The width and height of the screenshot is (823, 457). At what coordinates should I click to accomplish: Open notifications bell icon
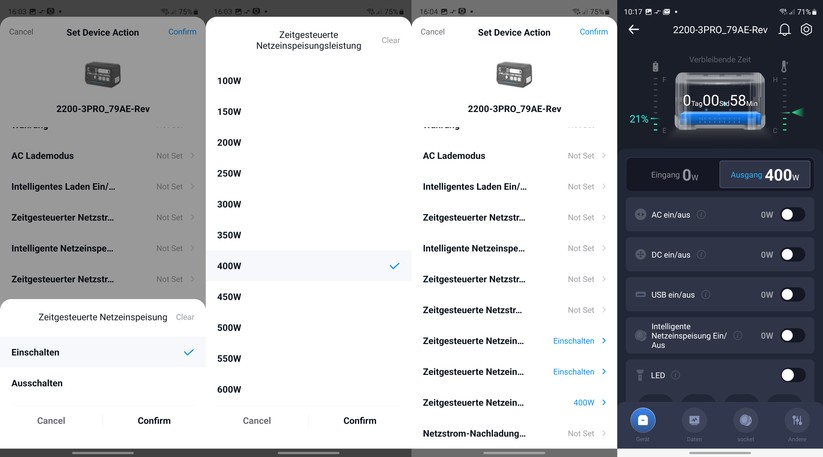(x=784, y=30)
